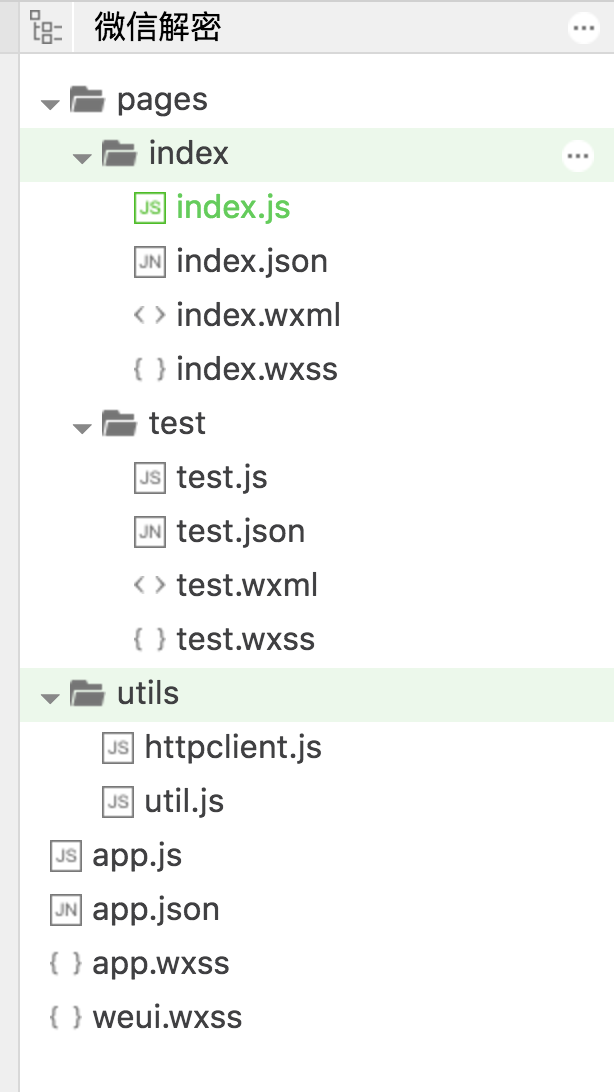Open test.js file
This screenshot has width=614, height=1092.
221,478
